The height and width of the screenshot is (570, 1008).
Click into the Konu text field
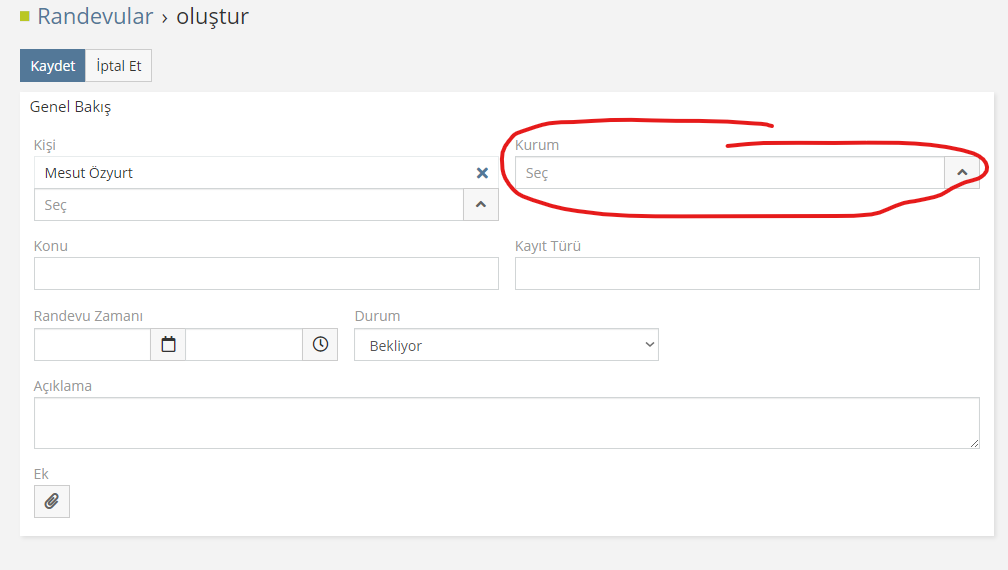pyautogui.click(x=266, y=273)
